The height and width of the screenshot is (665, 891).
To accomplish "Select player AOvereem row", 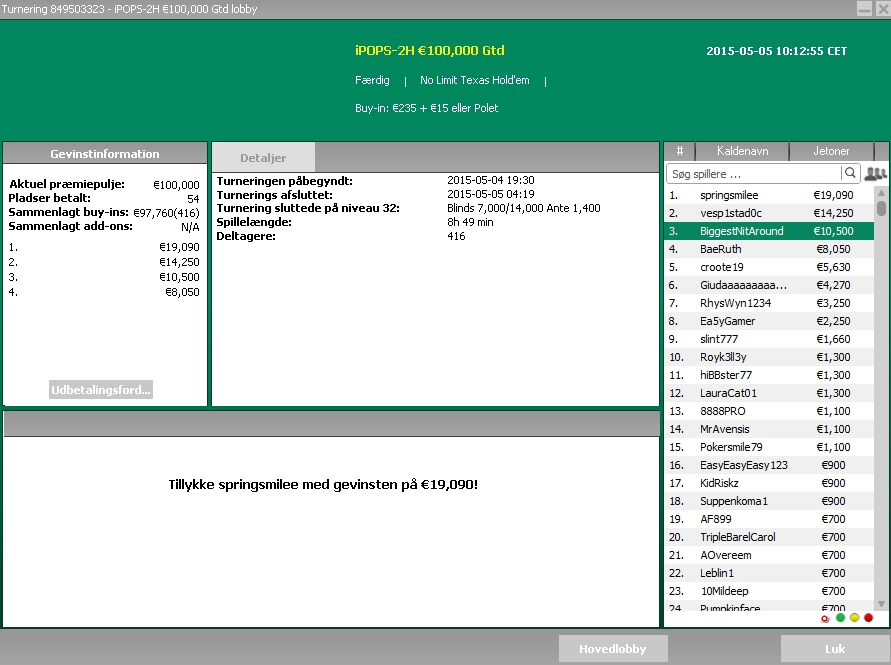I will pyautogui.click(x=769, y=555).
